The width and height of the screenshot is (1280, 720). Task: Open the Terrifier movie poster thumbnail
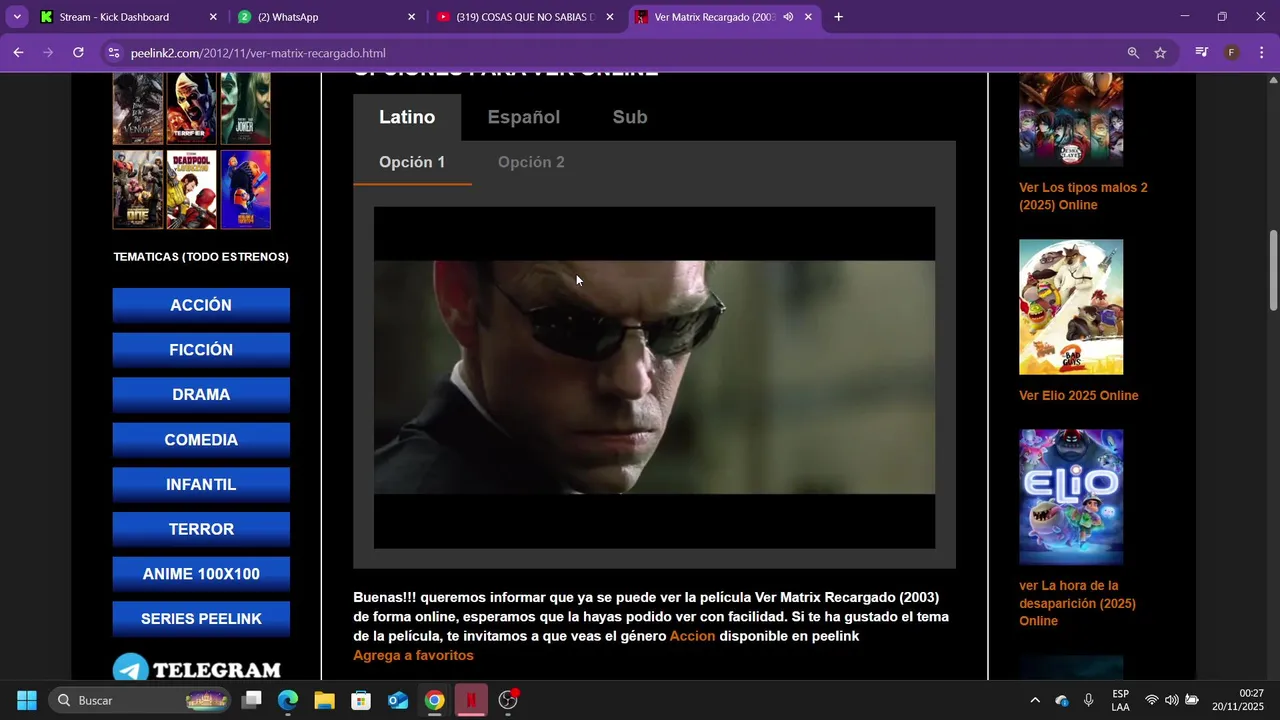pos(192,109)
